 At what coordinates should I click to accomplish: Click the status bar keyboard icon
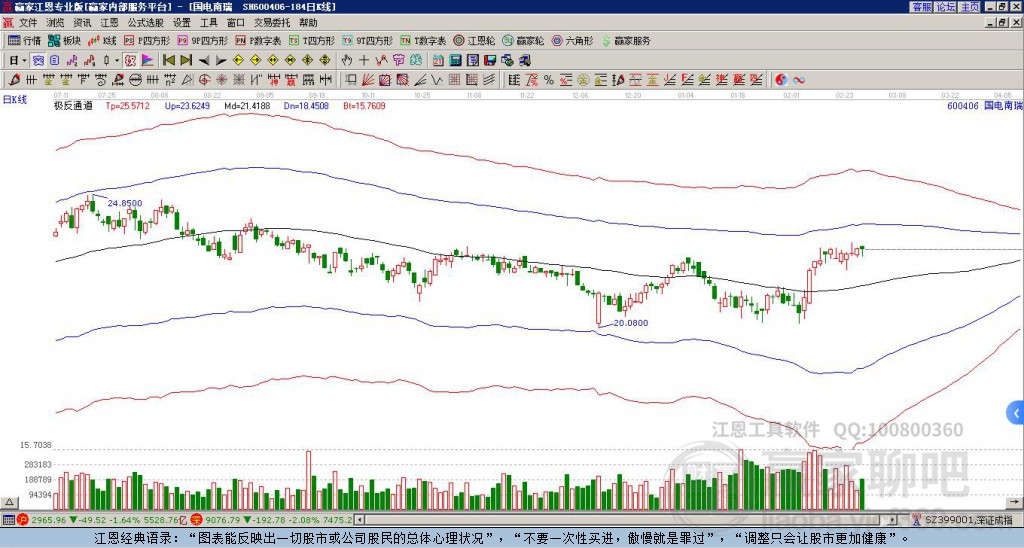[8, 520]
